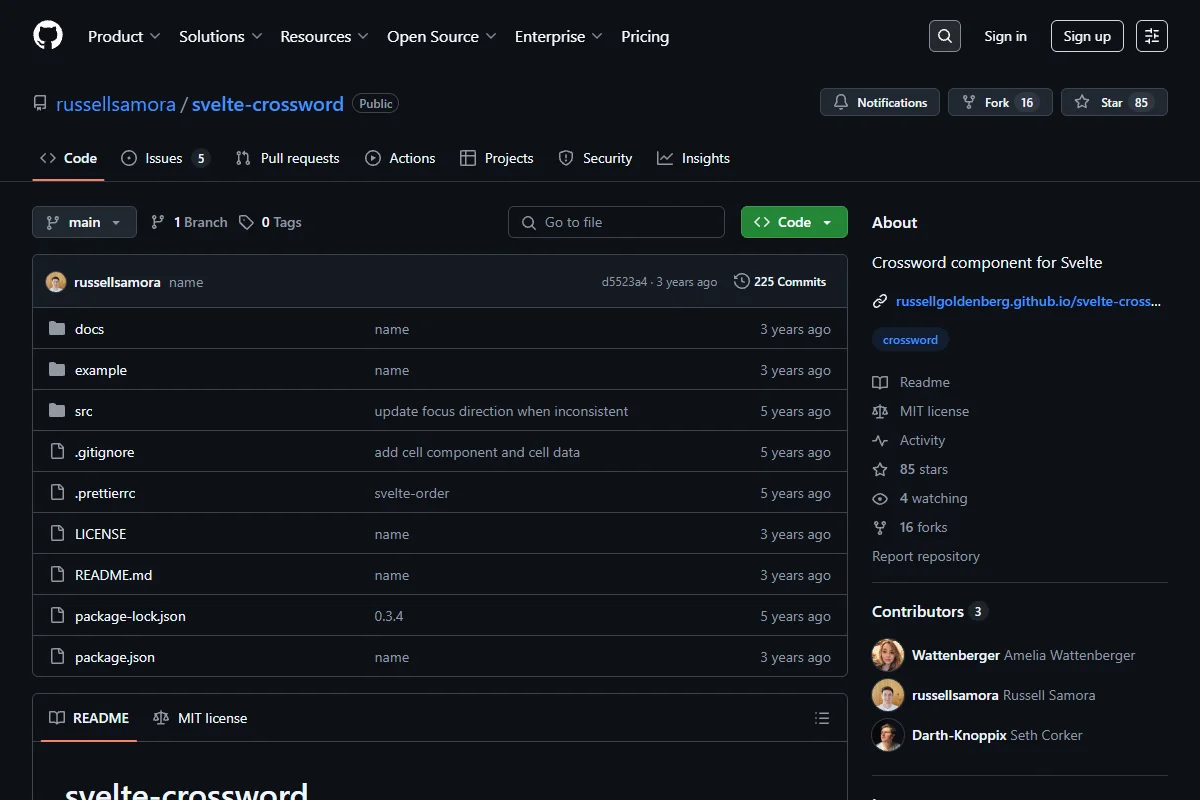Expand the main branch selector

84,222
